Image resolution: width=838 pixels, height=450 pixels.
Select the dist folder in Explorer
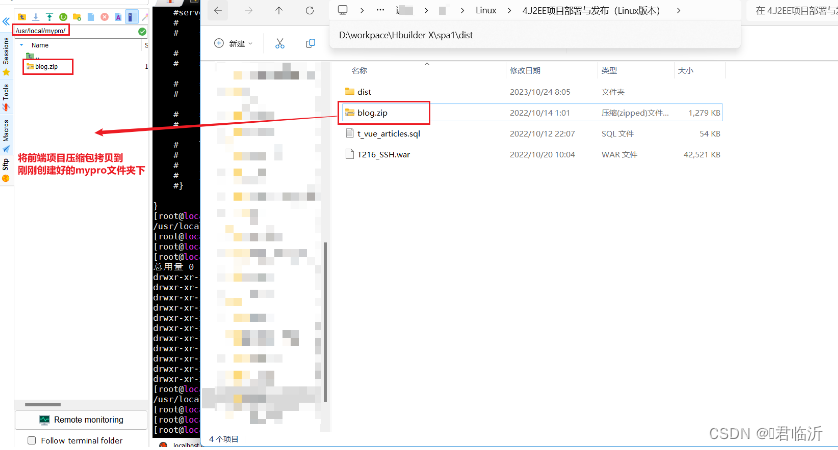(x=364, y=92)
